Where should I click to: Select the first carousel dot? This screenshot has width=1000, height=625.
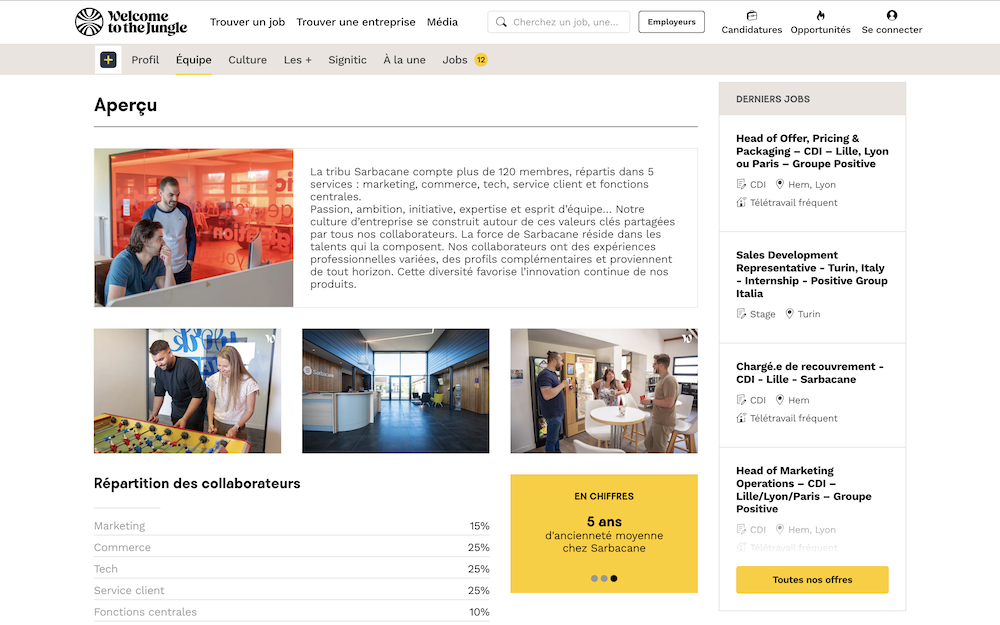click(x=594, y=578)
